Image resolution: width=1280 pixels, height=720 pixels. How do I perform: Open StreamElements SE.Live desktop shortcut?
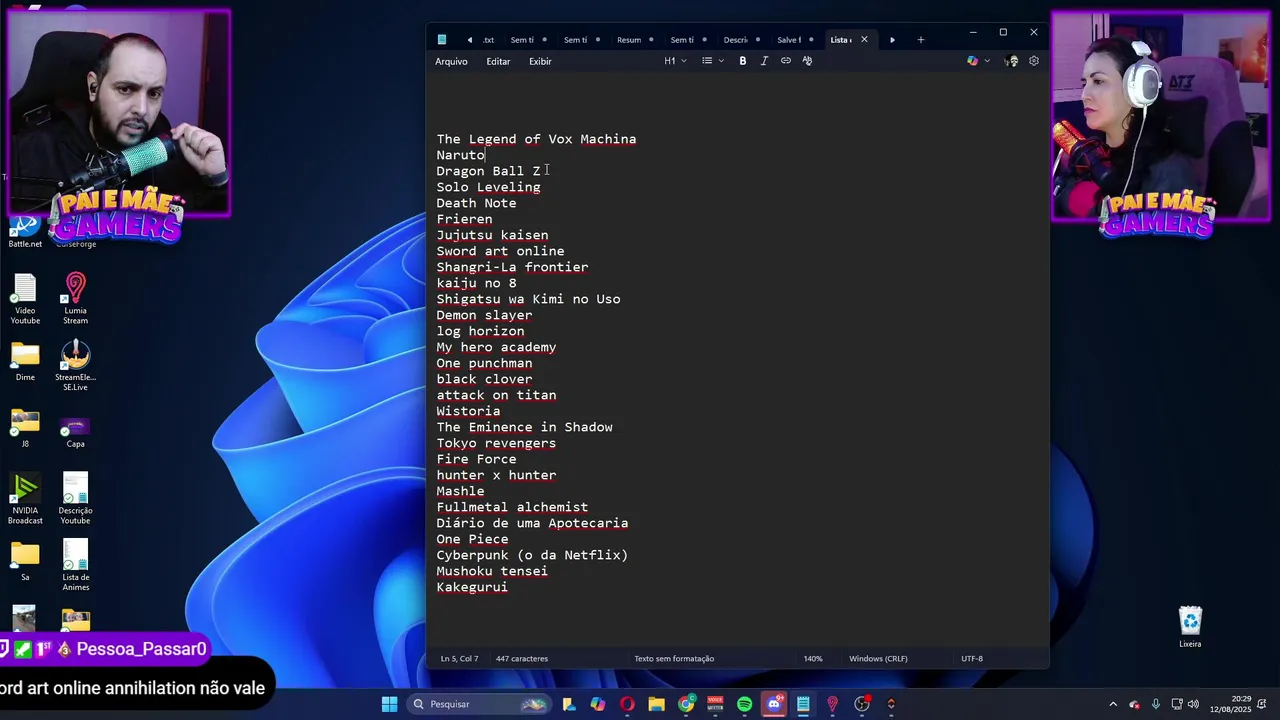tap(75, 366)
